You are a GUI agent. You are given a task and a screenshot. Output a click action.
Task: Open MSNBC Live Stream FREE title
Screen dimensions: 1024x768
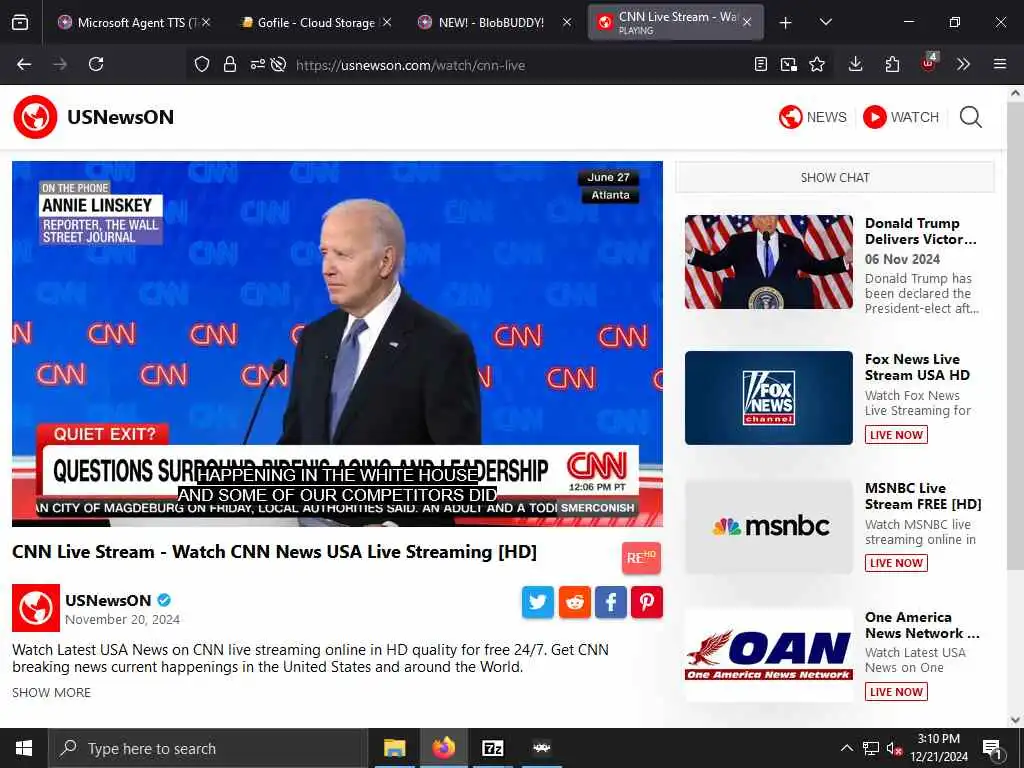923,496
